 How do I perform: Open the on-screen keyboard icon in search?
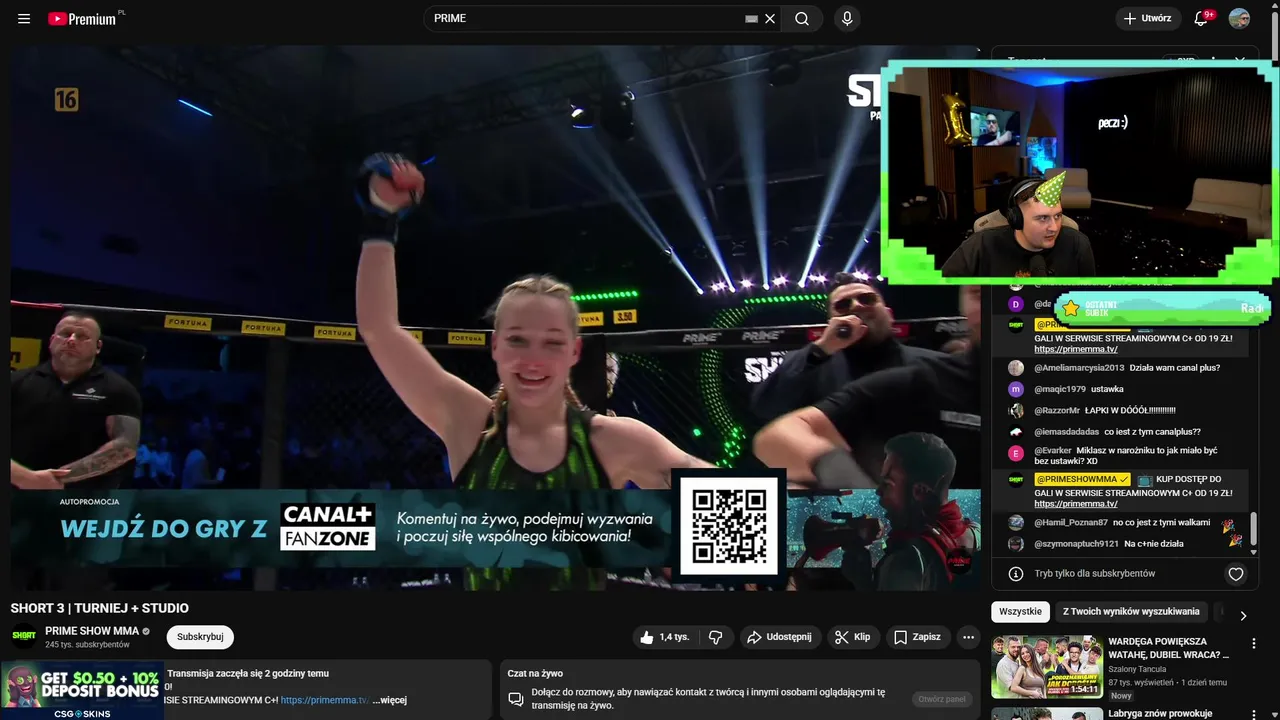752,18
